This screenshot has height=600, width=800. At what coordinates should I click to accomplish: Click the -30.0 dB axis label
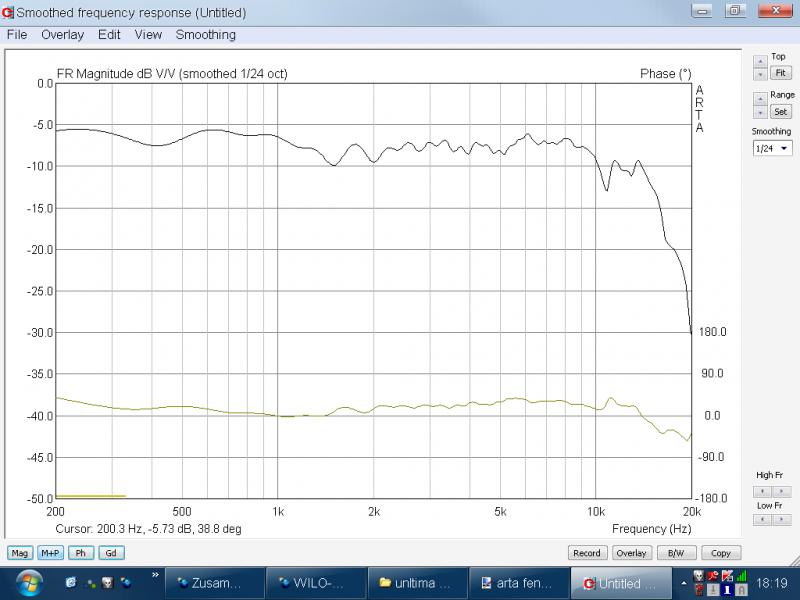(39, 333)
